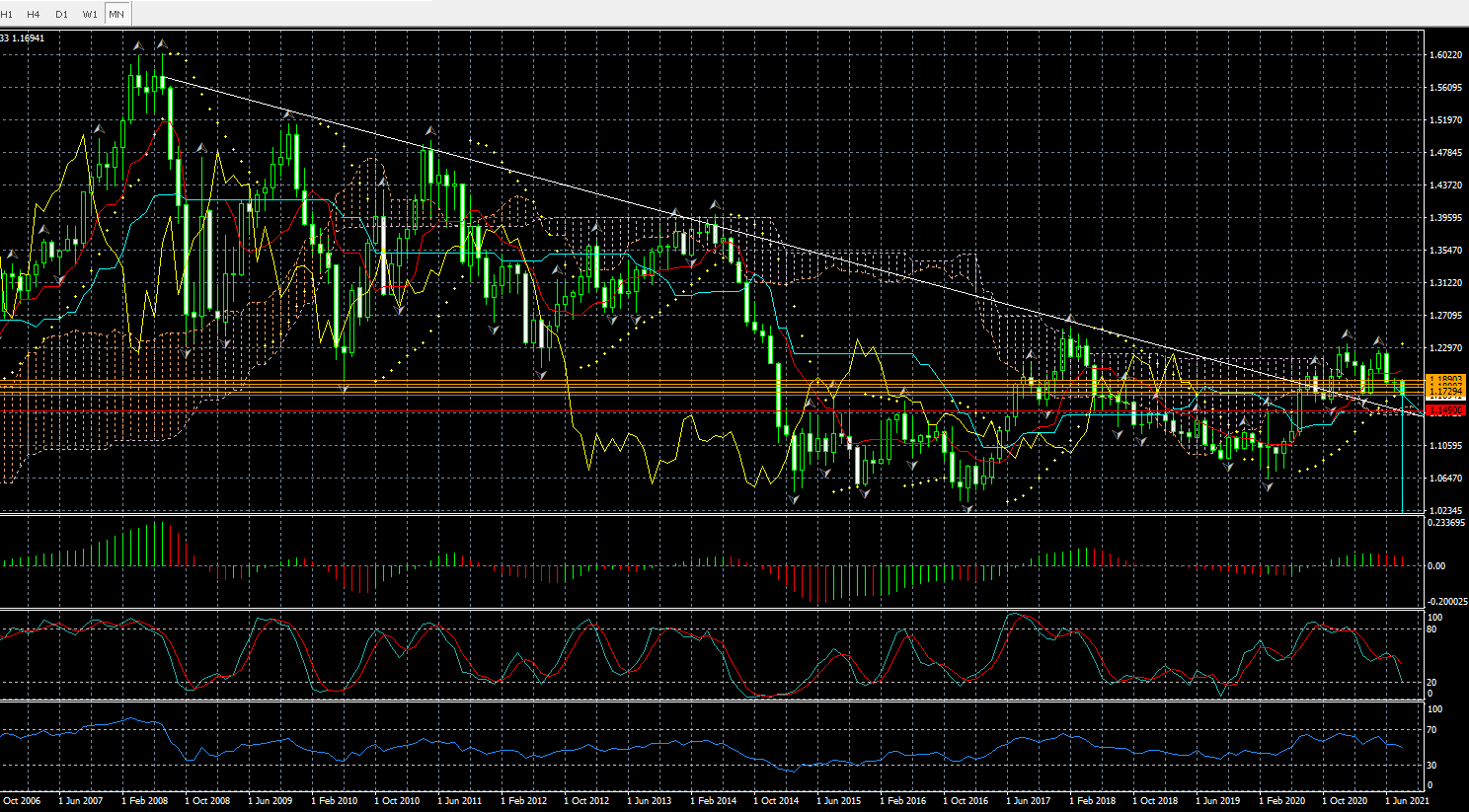Screen dimensions: 1469x812
Task: Click the 1 Feb 2020 date label
Action: pyautogui.click(x=1281, y=801)
